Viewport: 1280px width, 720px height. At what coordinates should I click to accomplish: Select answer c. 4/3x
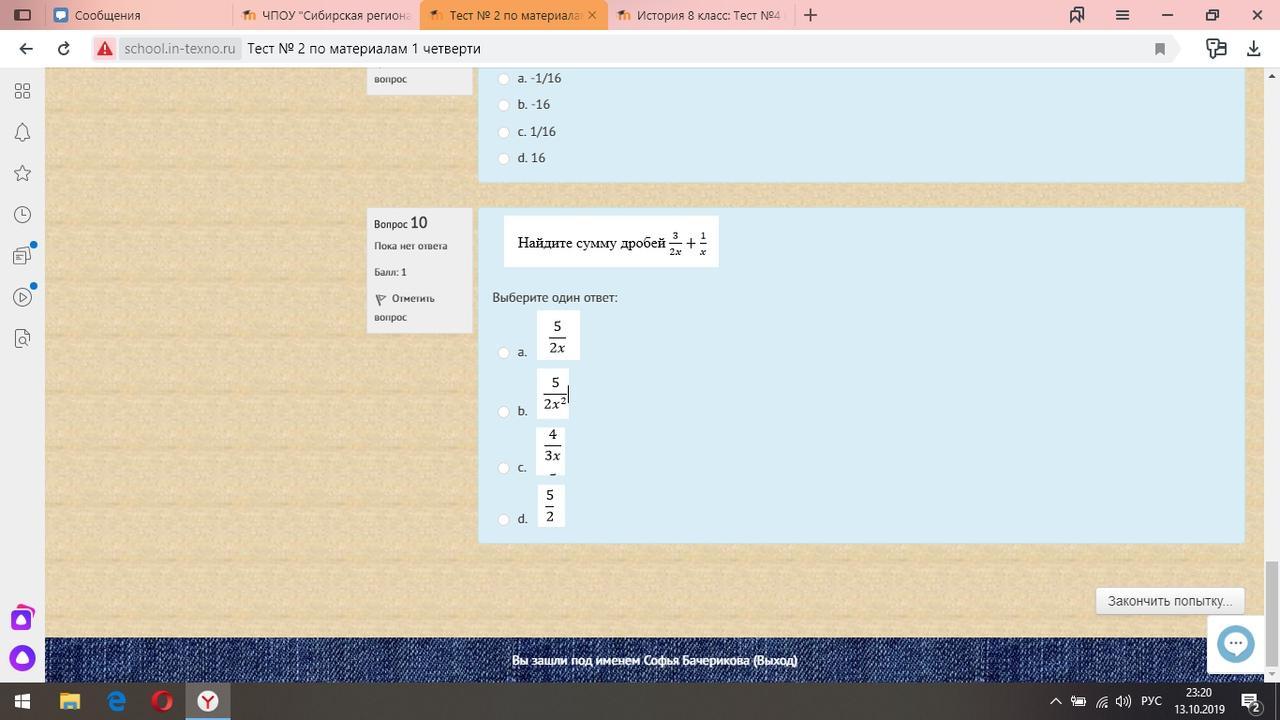(x=504, y=468)
